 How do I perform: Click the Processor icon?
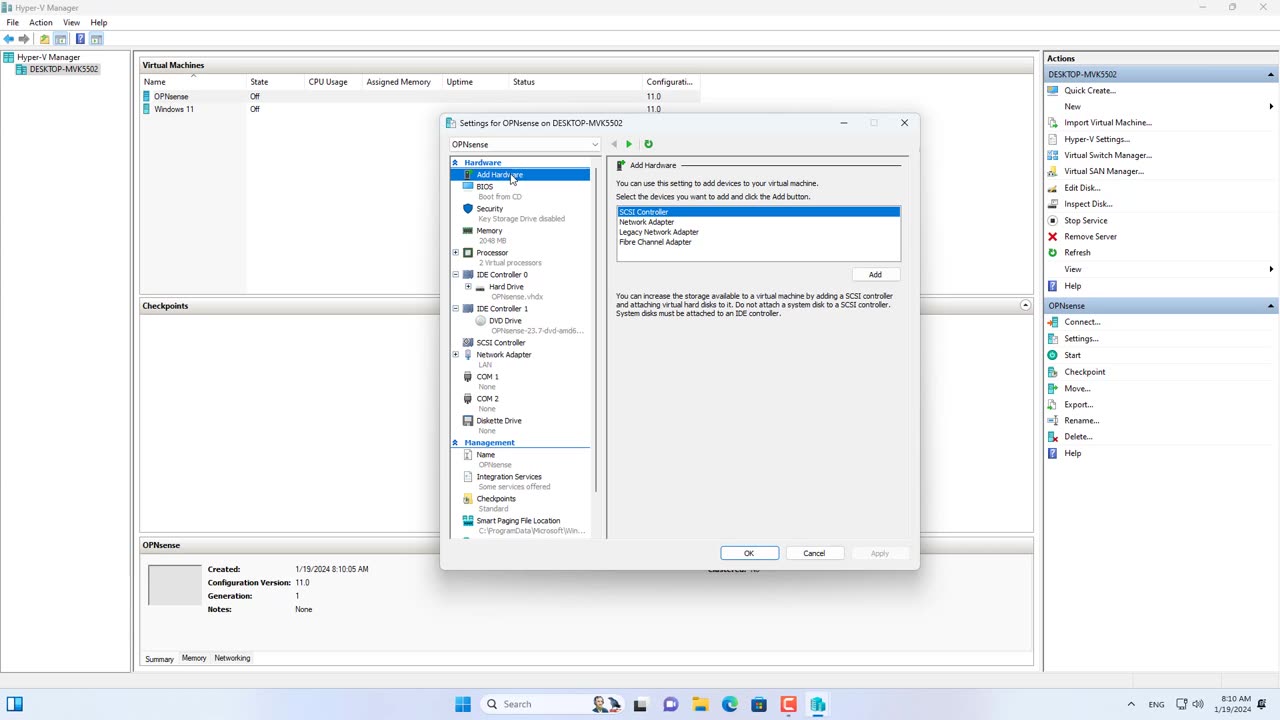click(x=468, y=253)
